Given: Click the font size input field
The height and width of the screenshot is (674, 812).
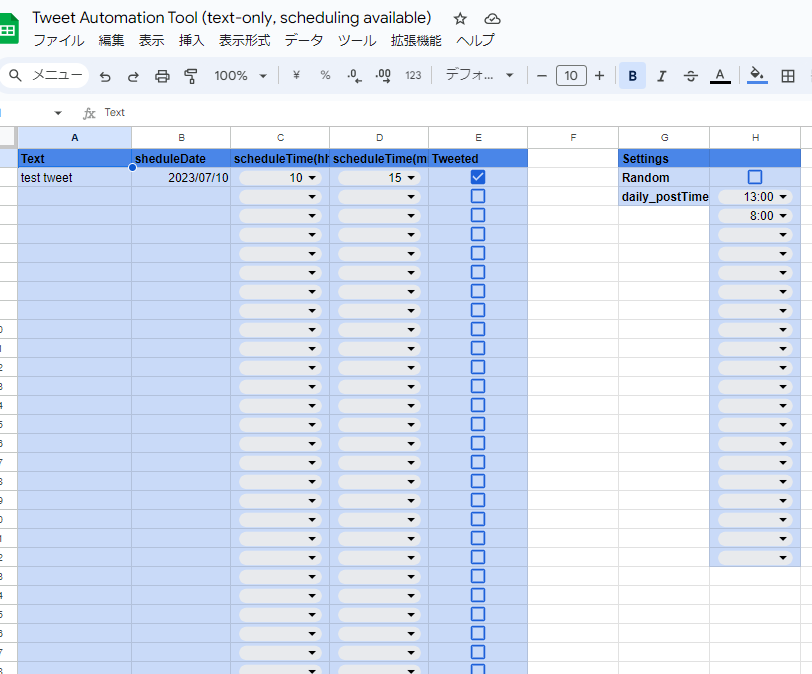Looking at the screenshot, I should [571, 76].
